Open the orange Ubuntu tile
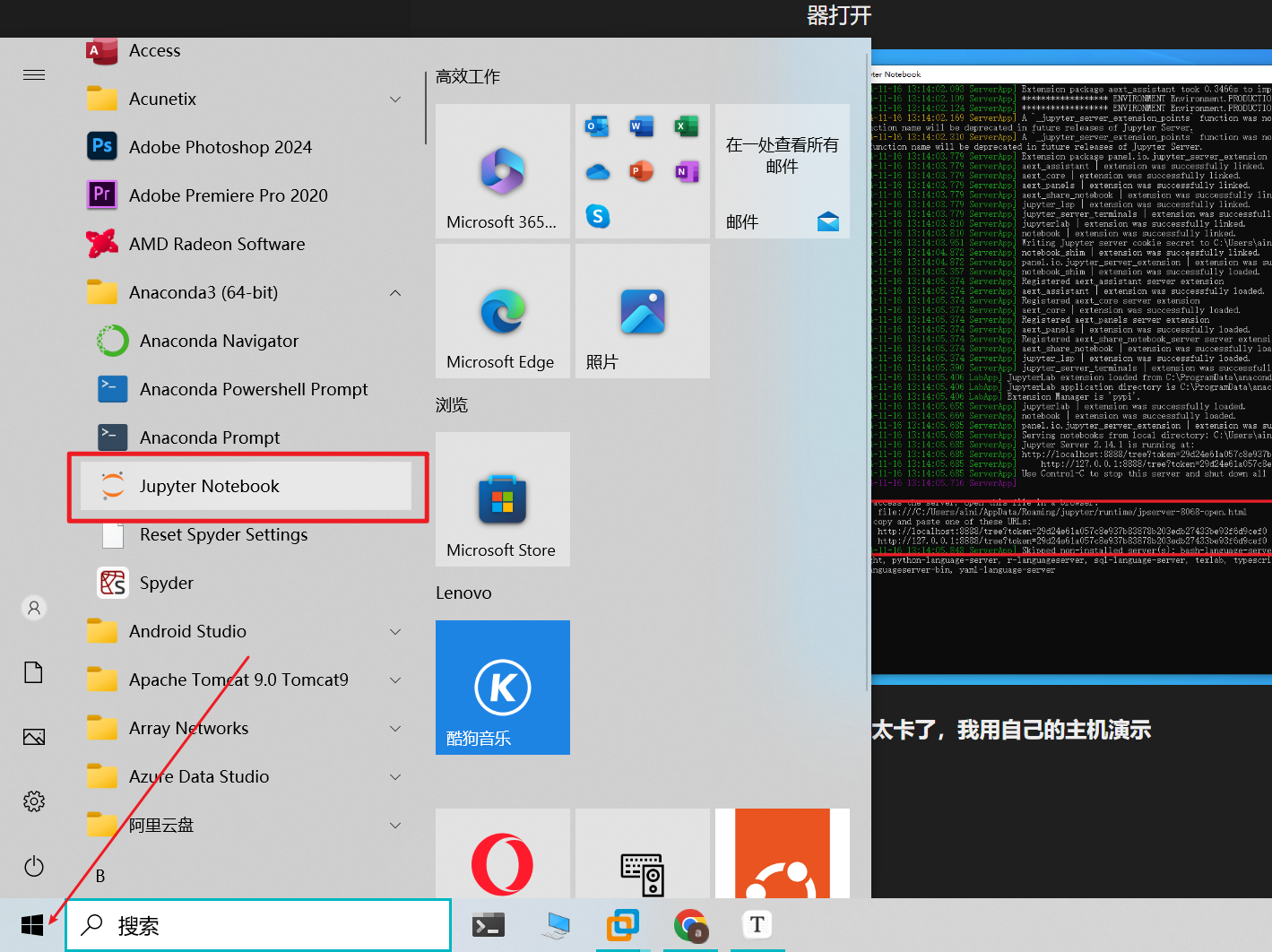Screen dimensions: 1272x952 783,853
